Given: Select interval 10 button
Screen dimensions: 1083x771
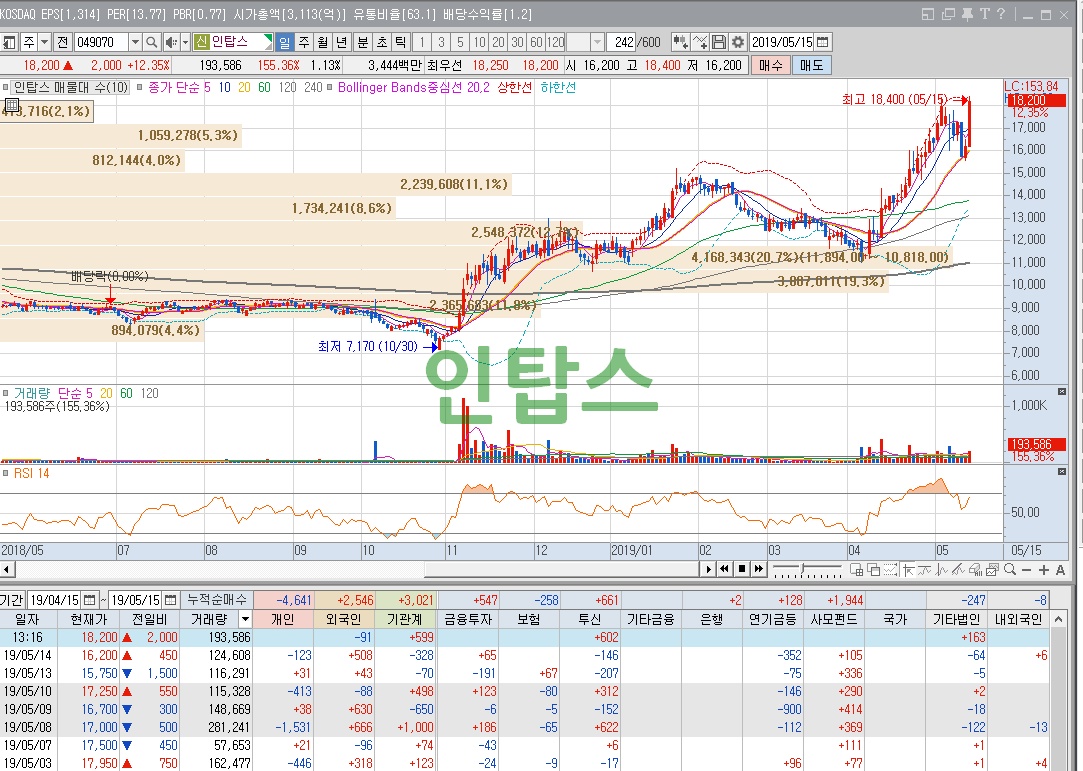Looking at the screenshot, I should click(x=479, y=42).
